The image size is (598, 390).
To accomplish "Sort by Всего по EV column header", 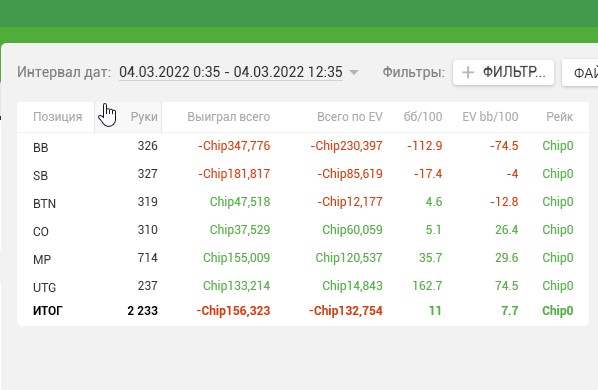I will [x=350, y=117].
